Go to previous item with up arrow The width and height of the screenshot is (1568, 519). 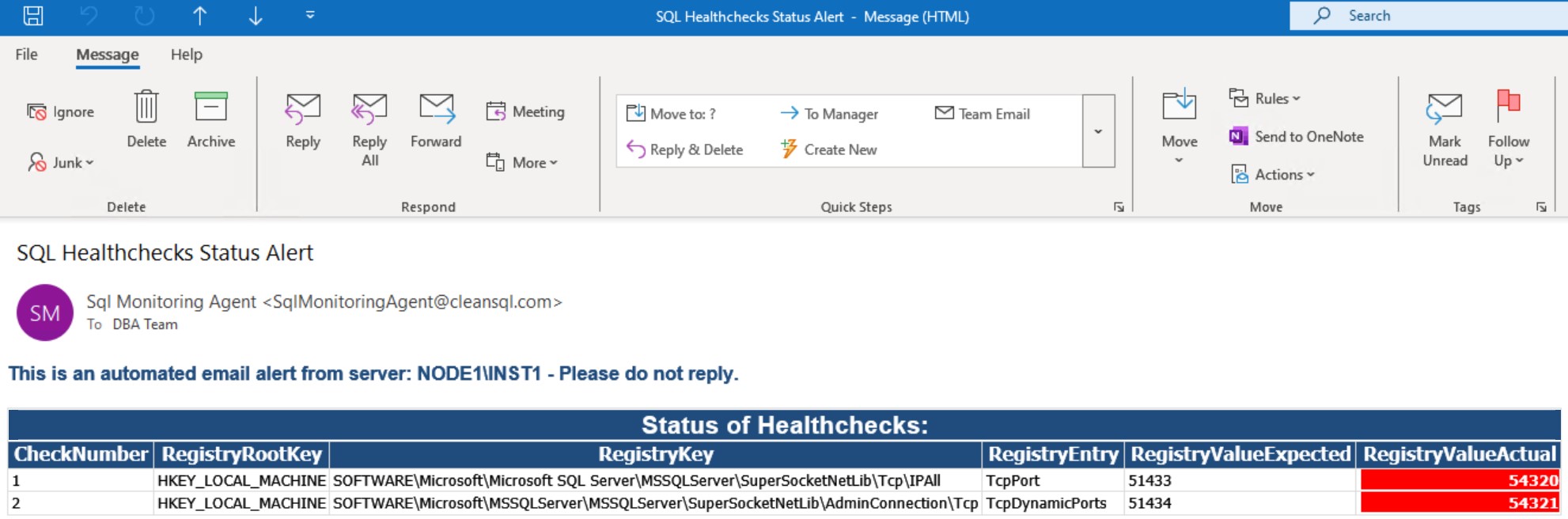[x=199, y=16]
